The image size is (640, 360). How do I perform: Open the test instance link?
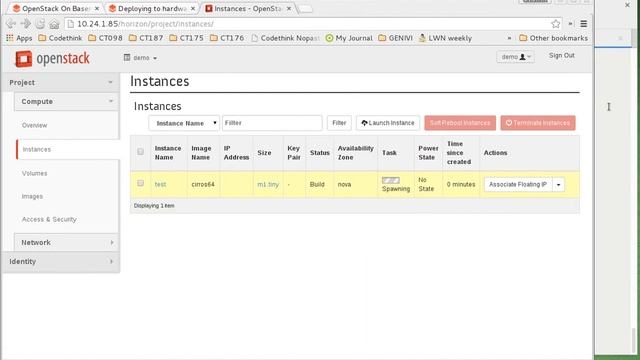160,184
